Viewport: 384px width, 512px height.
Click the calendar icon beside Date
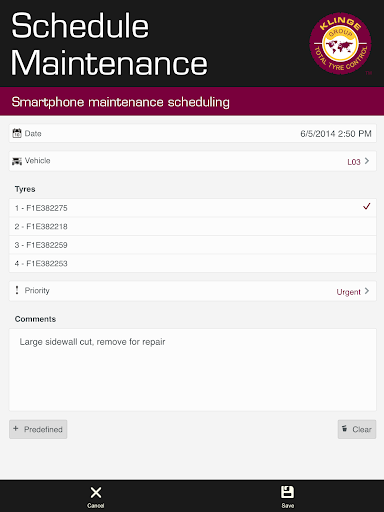[17, 133]
